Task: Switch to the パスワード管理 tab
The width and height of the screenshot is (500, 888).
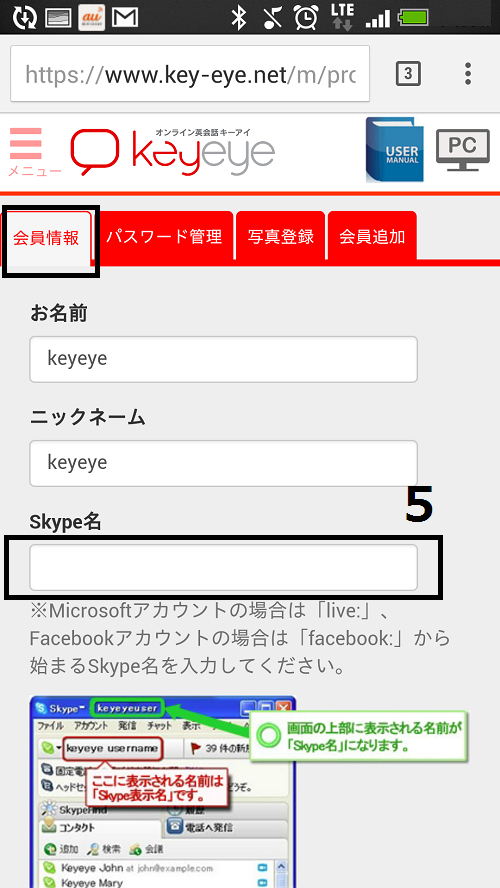Action: tap(164, 237)
